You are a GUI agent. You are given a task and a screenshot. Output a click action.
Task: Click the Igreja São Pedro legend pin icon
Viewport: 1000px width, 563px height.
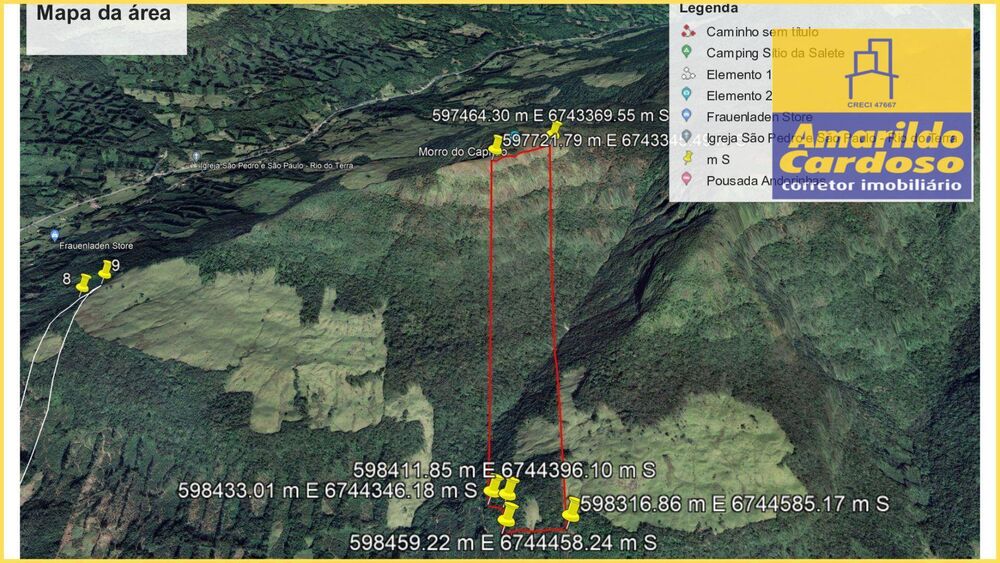coord(687,136)
